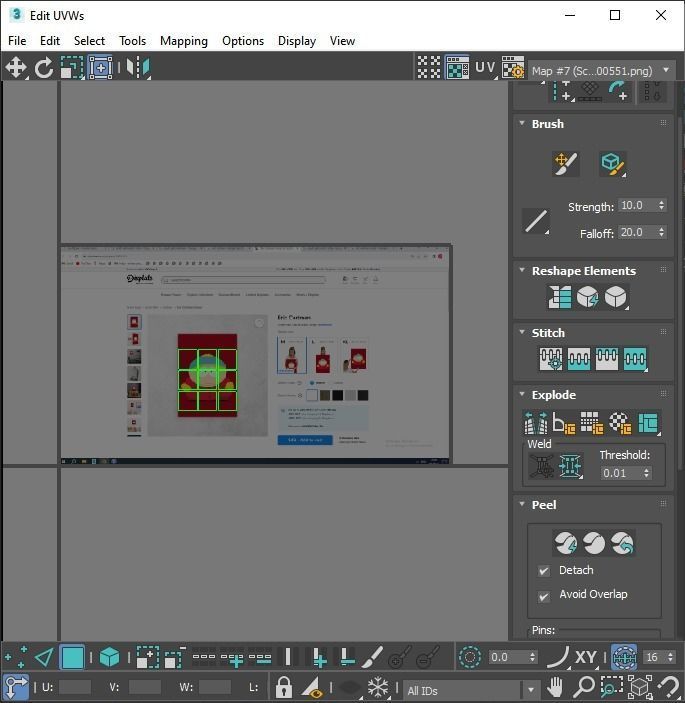Select the Move tool in top toolbar
Screen dimensions: 685x703
coord(16,68)
